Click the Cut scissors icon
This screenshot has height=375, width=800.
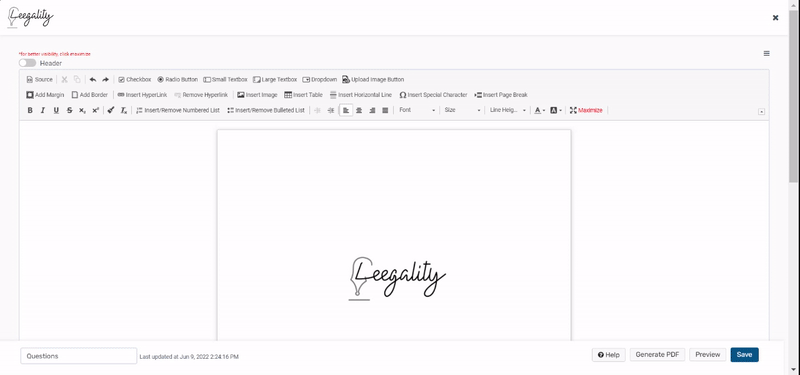65,80
